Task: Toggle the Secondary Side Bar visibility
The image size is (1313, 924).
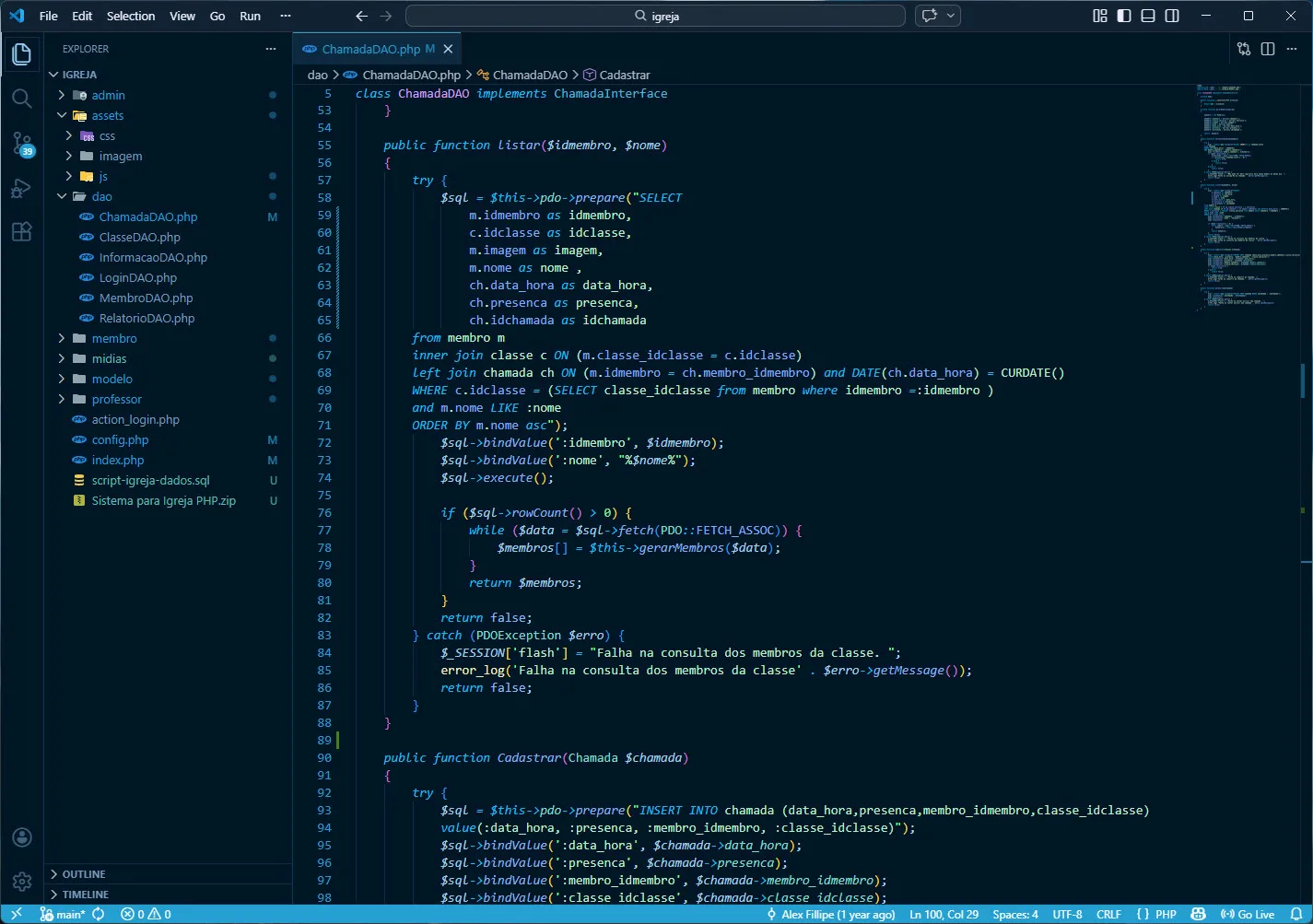Action: (x=1172, y=16)
